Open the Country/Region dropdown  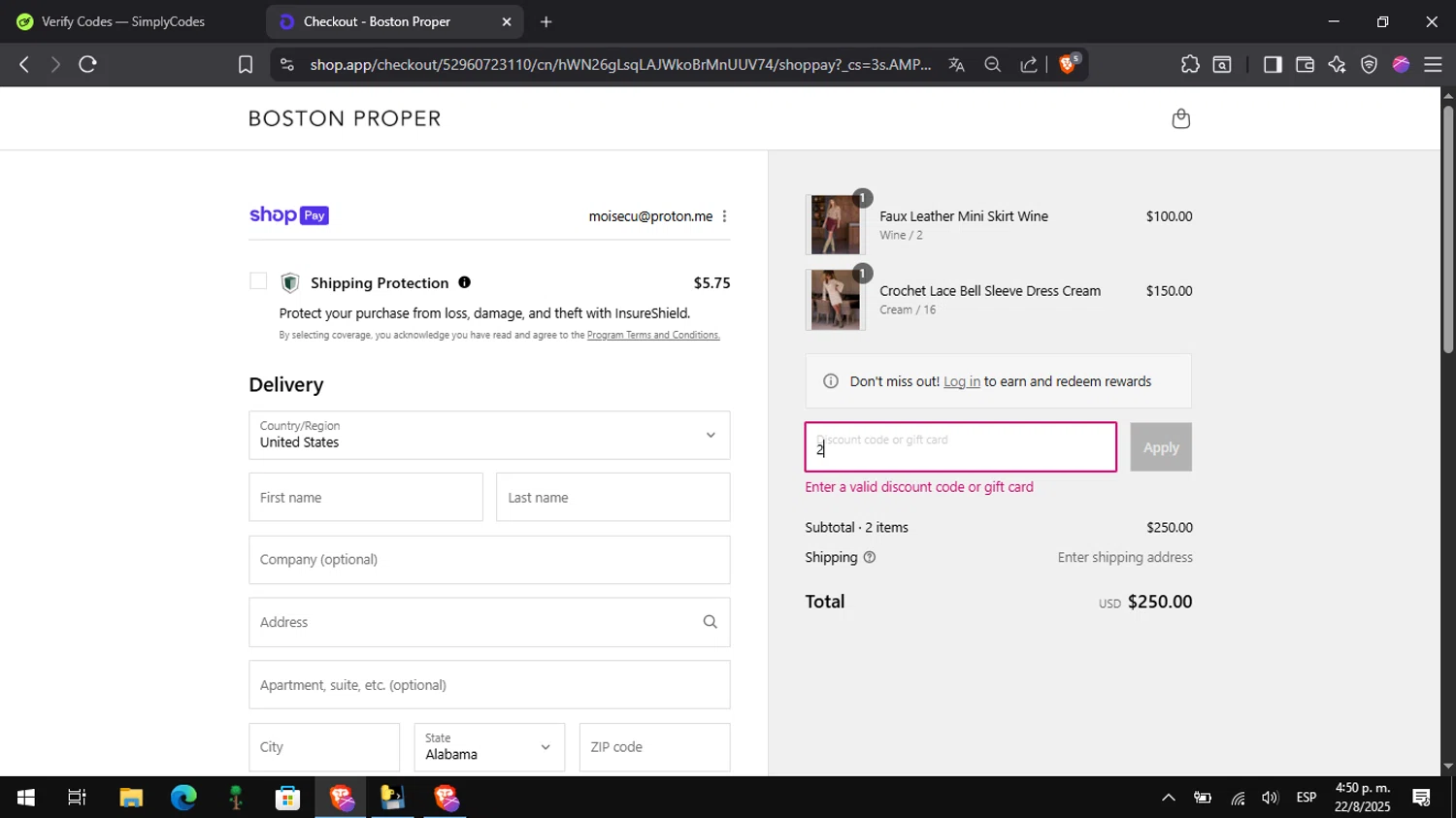[489, 435]
